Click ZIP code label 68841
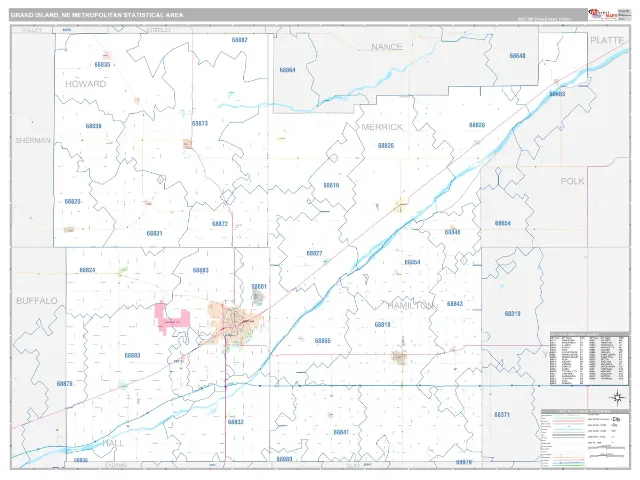 341,432
